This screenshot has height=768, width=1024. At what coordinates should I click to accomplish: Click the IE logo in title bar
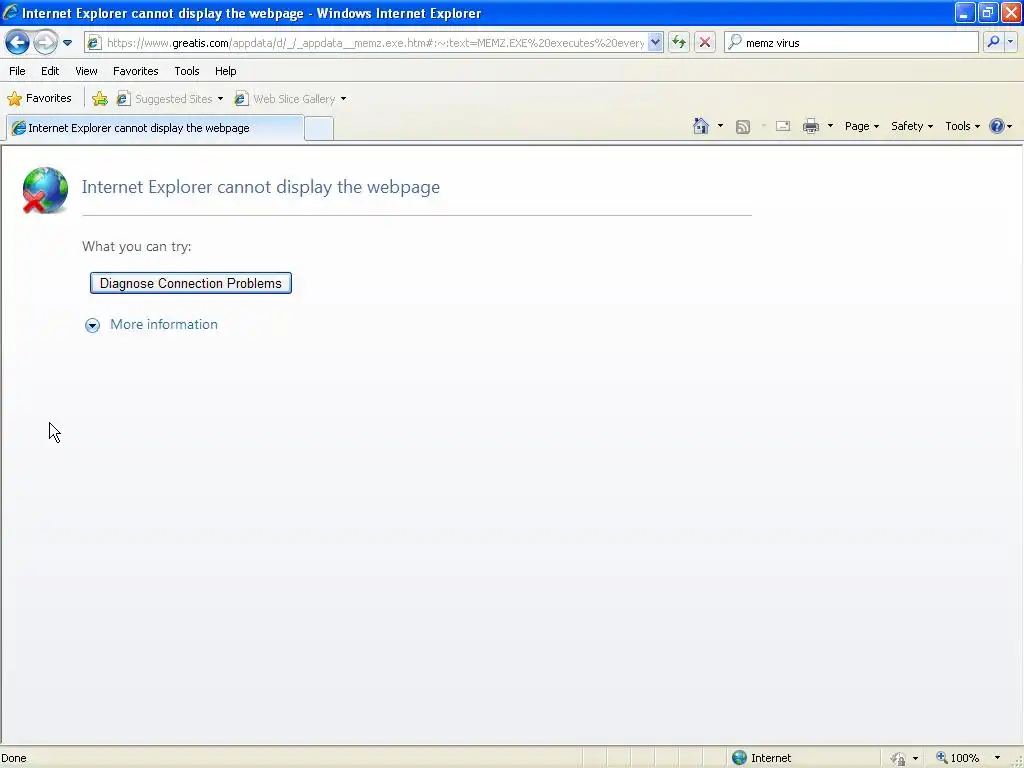(10, 12)
